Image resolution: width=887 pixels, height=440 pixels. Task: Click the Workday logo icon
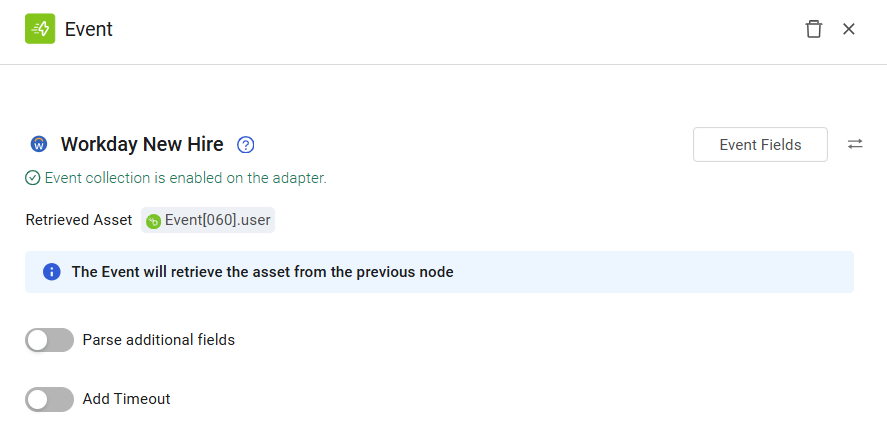pyautogui.click(x=39, y=144)
